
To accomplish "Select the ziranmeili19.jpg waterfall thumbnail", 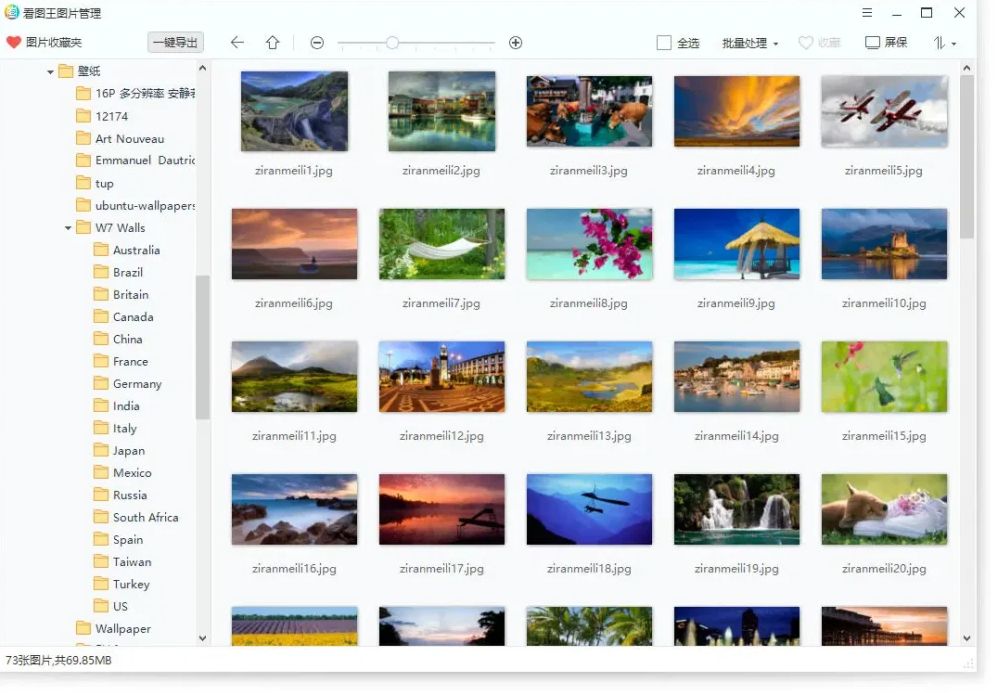I will 737,509.
